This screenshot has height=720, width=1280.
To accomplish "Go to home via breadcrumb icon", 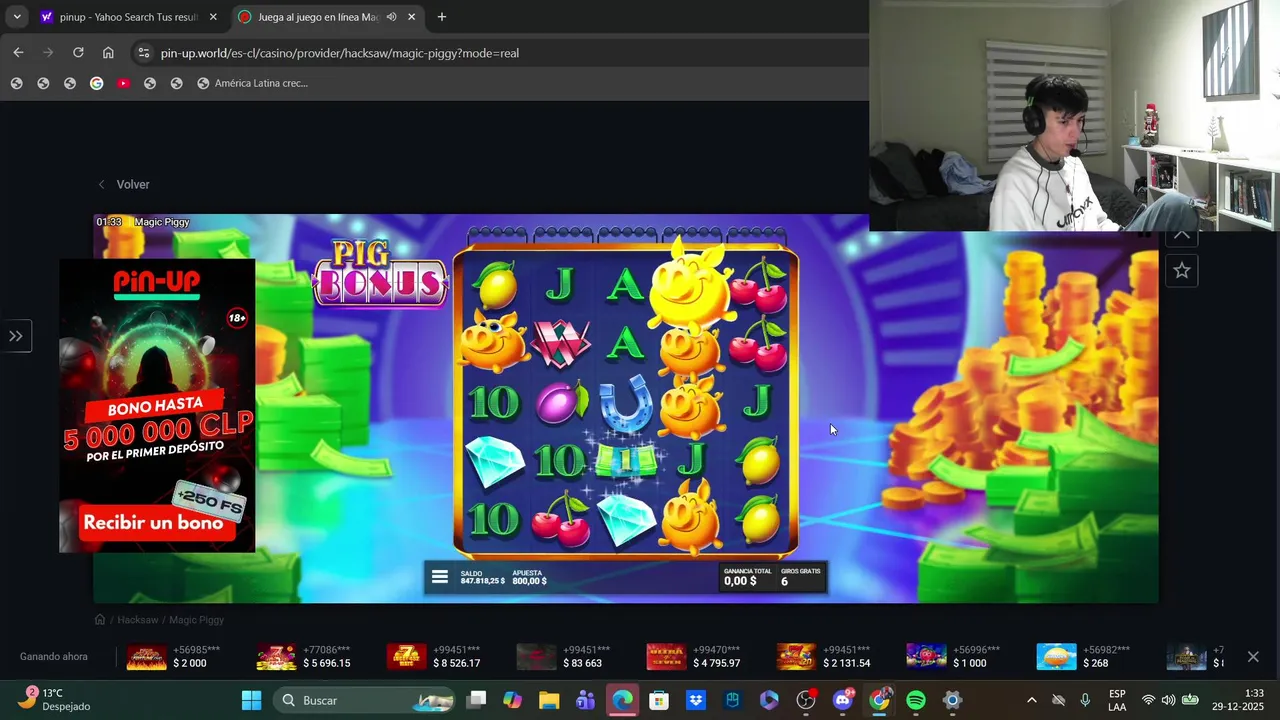I will coord(100,620).
